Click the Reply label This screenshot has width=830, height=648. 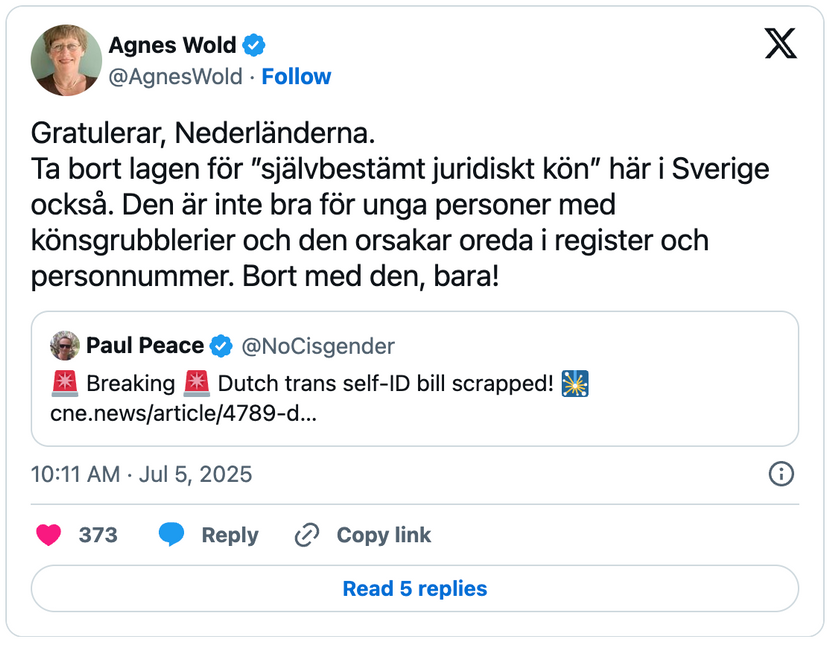230,535
